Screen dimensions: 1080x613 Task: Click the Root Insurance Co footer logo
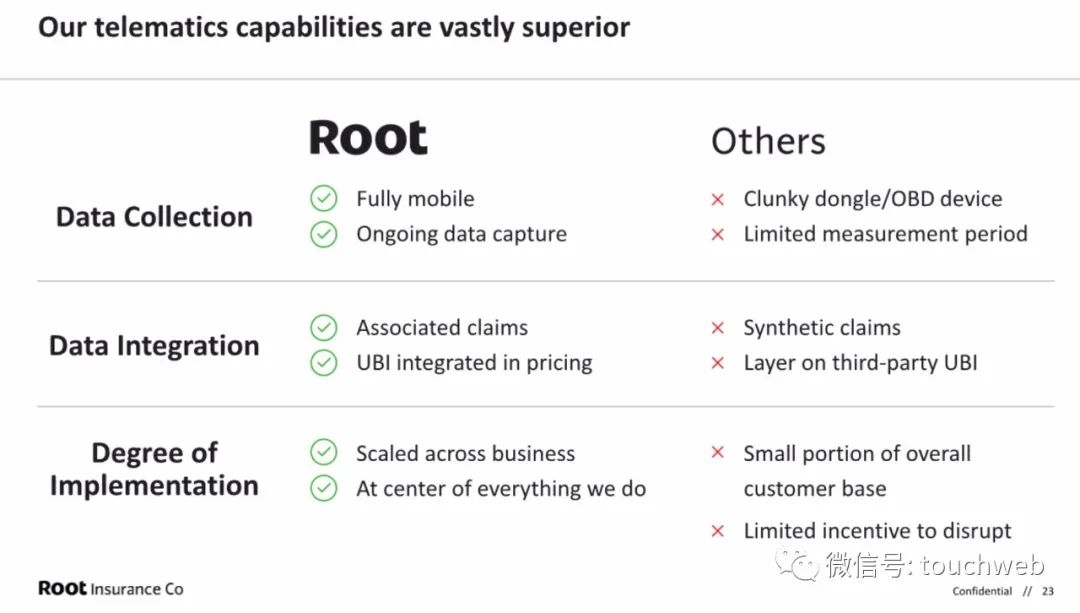(110, 588)
